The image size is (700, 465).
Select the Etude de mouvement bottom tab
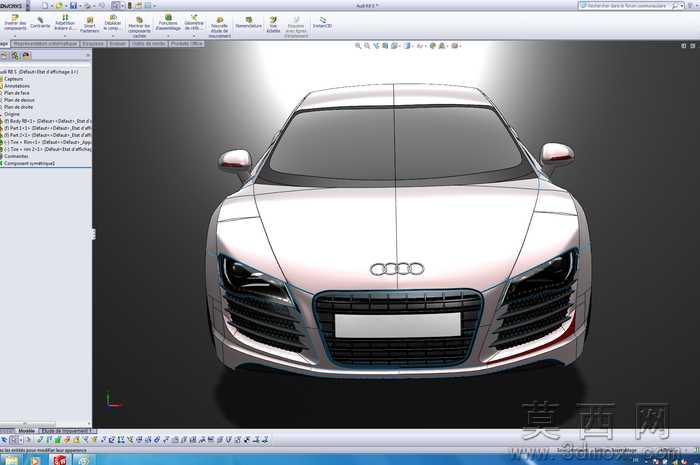click(67, 431)
